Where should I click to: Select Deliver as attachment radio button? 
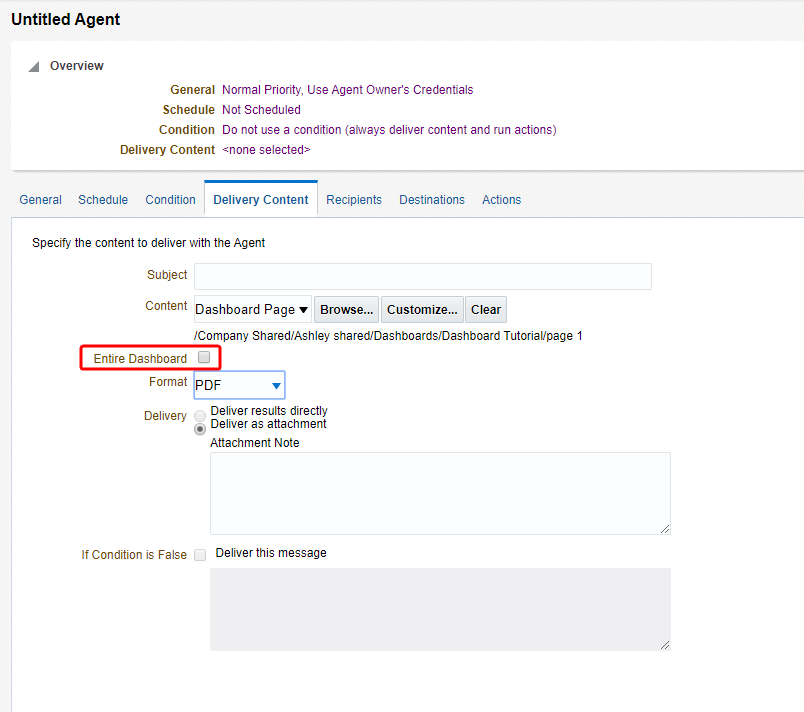click(200, 429)
